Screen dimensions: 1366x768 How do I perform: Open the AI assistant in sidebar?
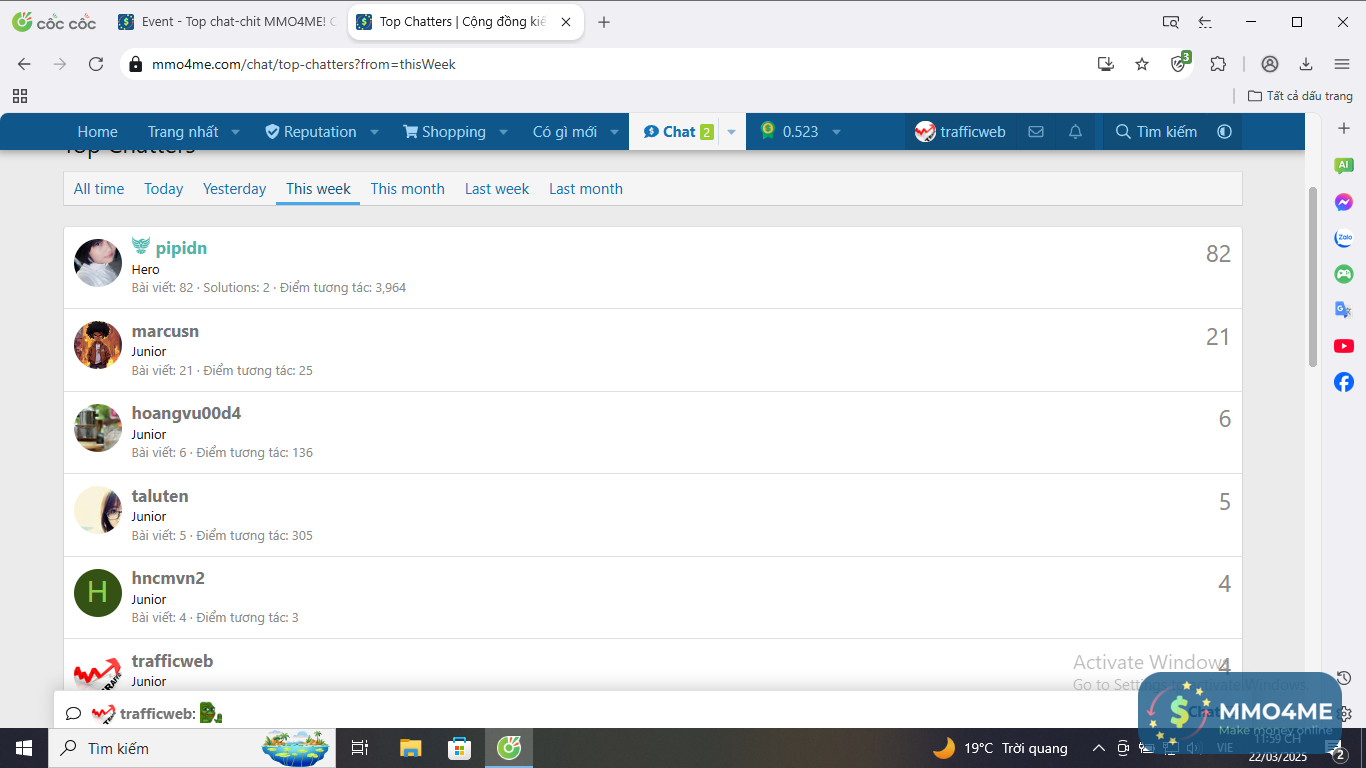tap(1344, 165)
